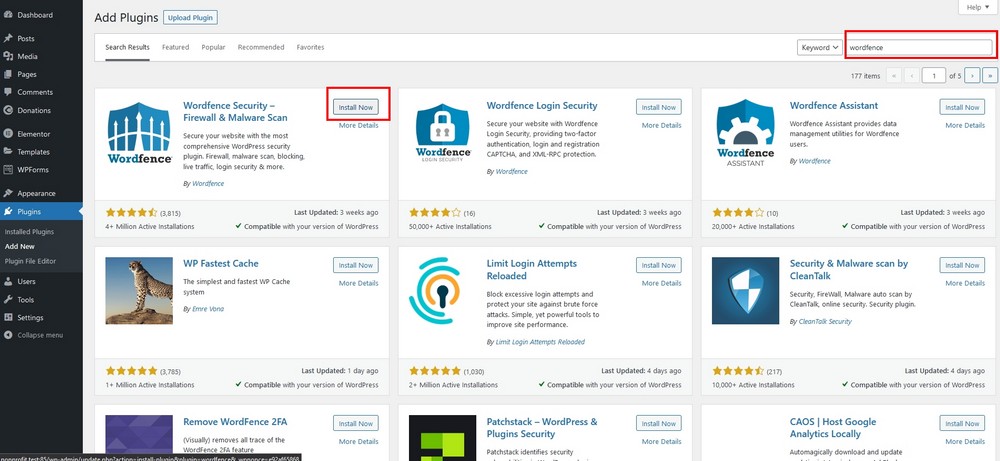Install CAOS Host Google Analytics Locally
This screenshot has width=1000, height=461.
tap(962, 423)
